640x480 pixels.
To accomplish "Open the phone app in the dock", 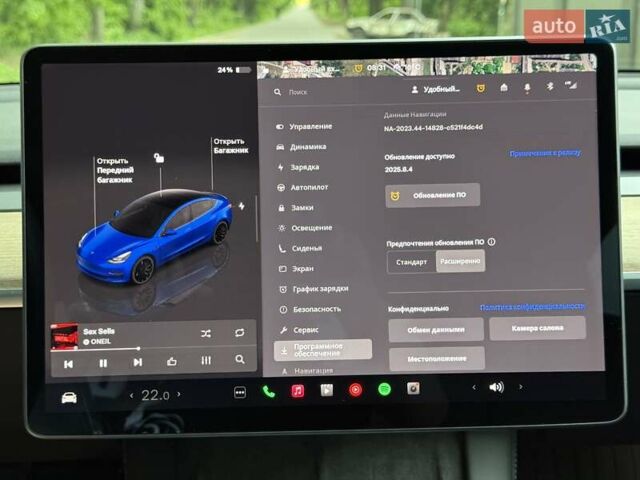I will click(x=269, y=391).
